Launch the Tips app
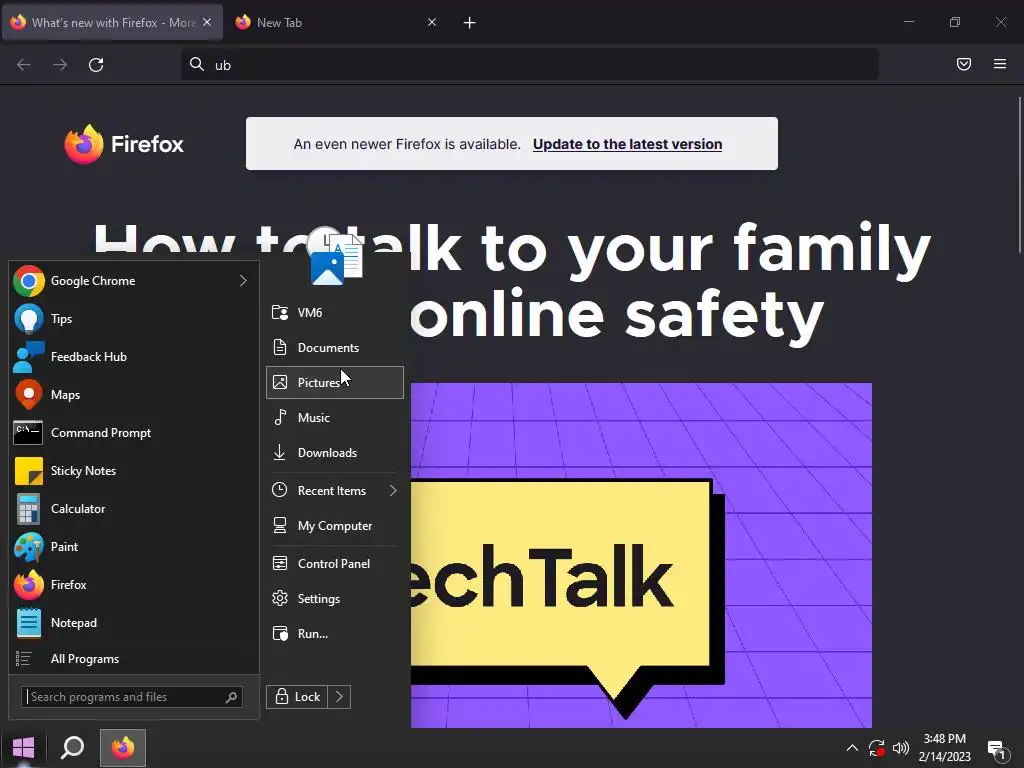 click(133, 319)
